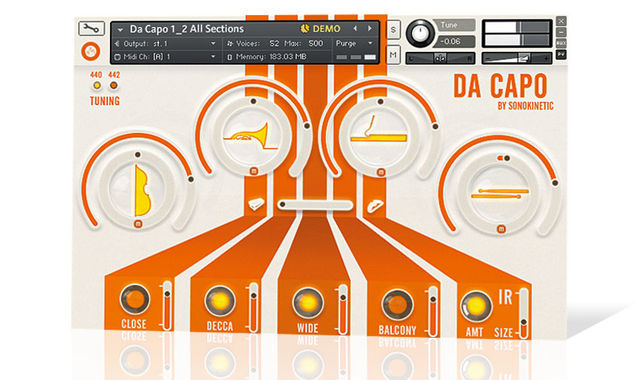Click the TUNING label
640x380 pixels.
click(105, 101)
